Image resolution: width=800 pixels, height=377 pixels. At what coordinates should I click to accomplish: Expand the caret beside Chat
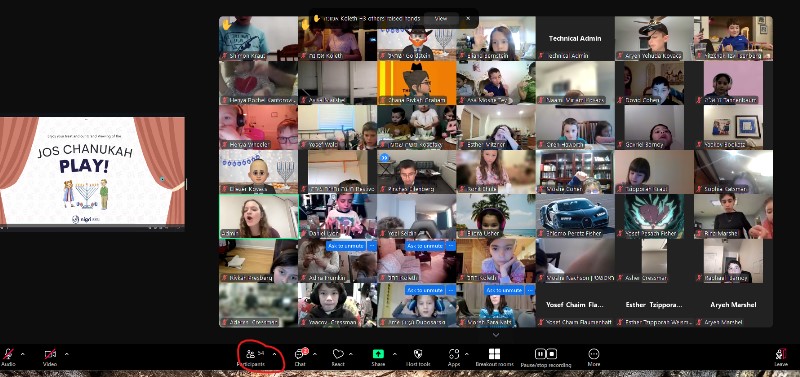pyautogui.click(x=315, y=354)
